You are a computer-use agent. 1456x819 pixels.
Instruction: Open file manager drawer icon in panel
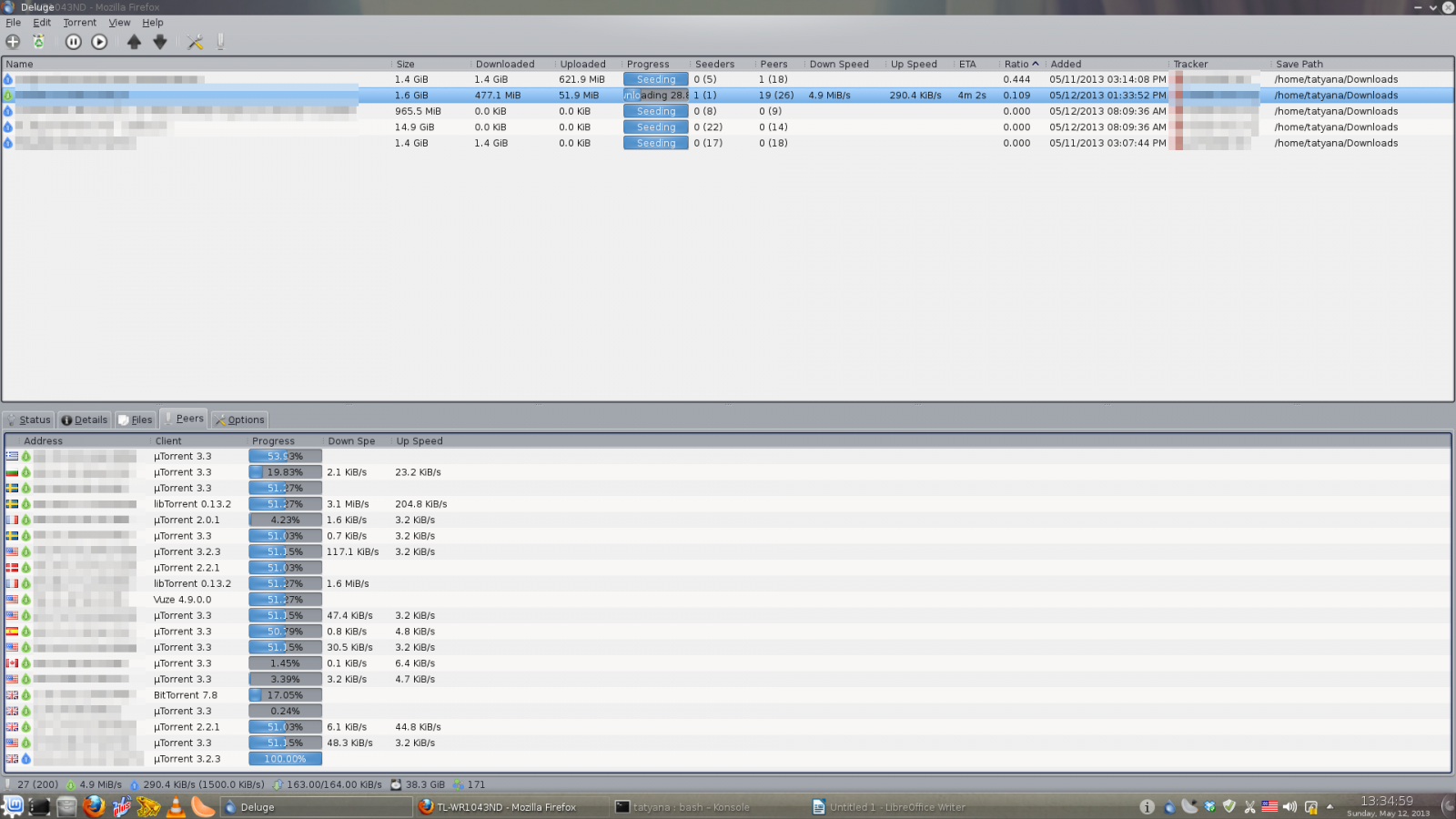[66, 806]
